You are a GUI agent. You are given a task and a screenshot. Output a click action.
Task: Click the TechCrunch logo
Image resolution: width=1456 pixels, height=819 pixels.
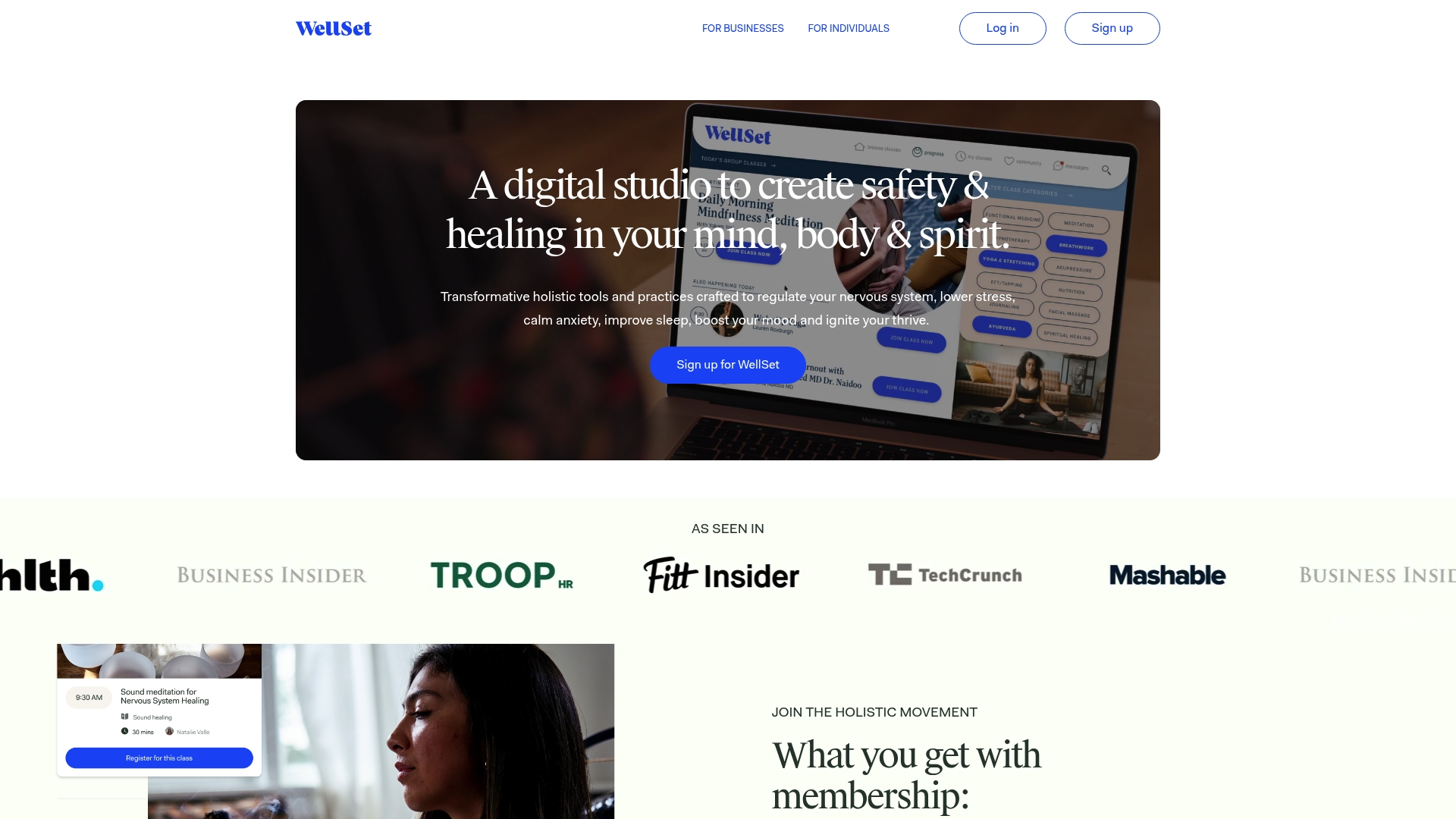pos(945,575)
